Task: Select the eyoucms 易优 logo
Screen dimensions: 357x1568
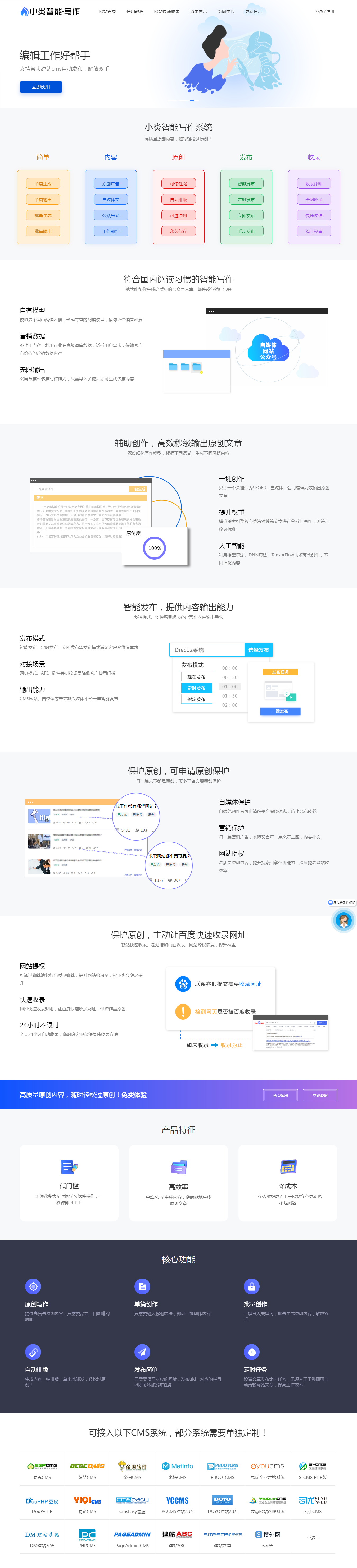Action: click(x=268, y=1466)
